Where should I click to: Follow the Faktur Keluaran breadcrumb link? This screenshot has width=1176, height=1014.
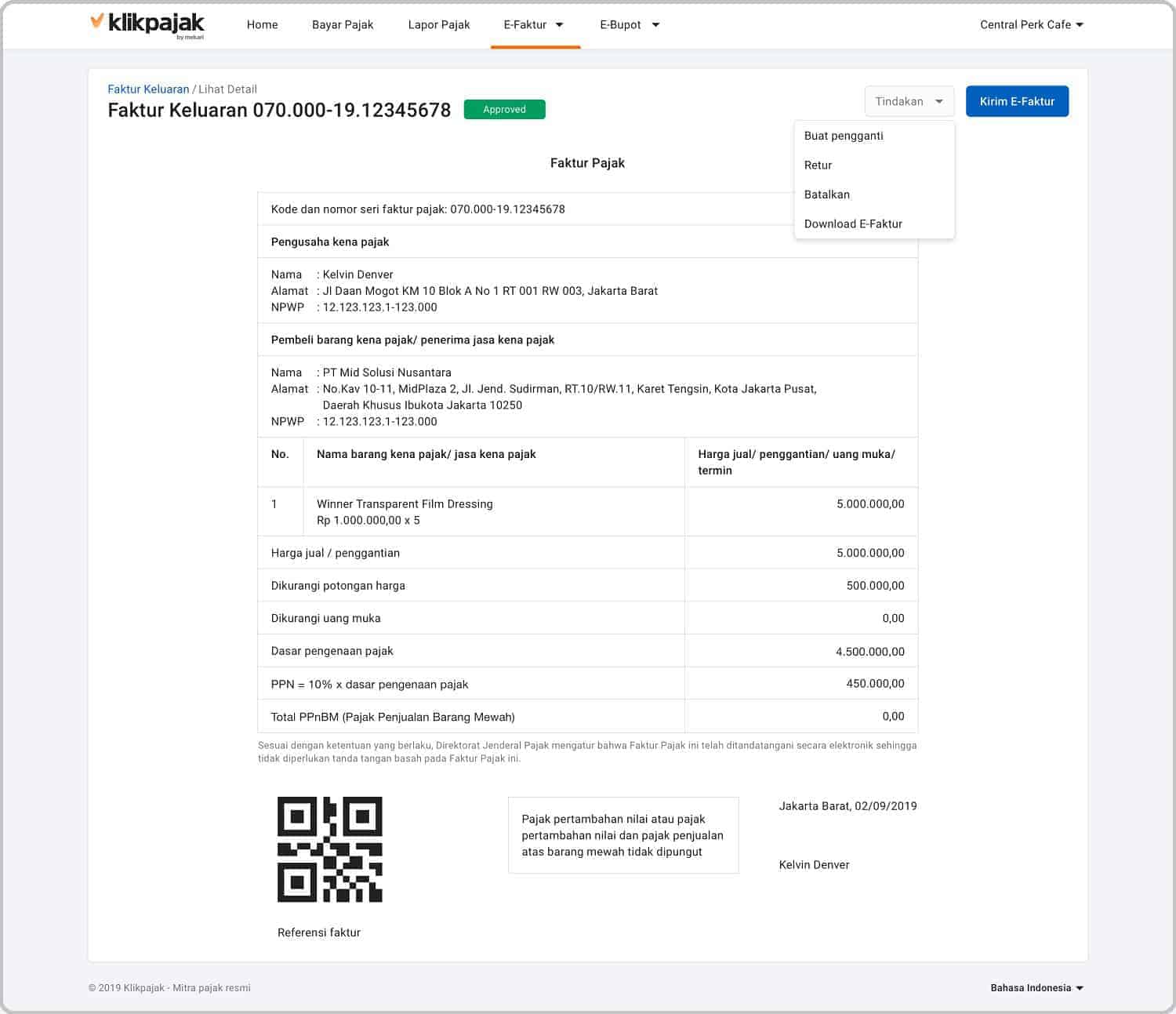tap(148, 89)
